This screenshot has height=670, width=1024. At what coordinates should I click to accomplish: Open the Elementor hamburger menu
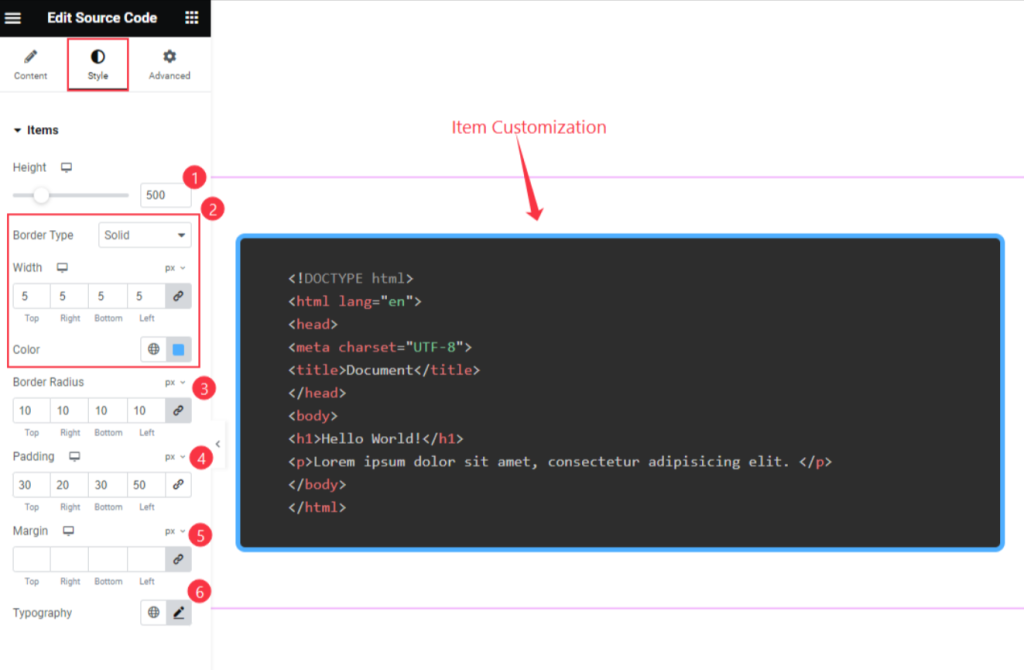(14, 18)
